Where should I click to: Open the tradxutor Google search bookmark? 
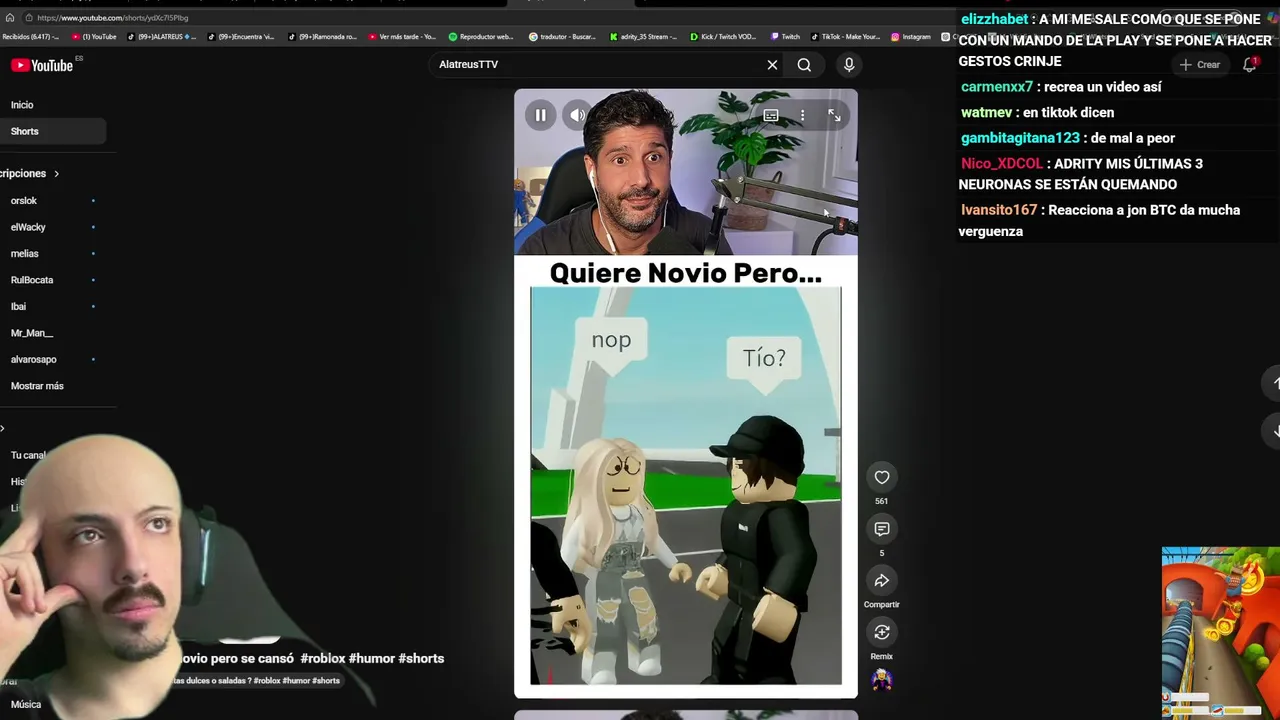pyautogui.click(x=563, y=37)
